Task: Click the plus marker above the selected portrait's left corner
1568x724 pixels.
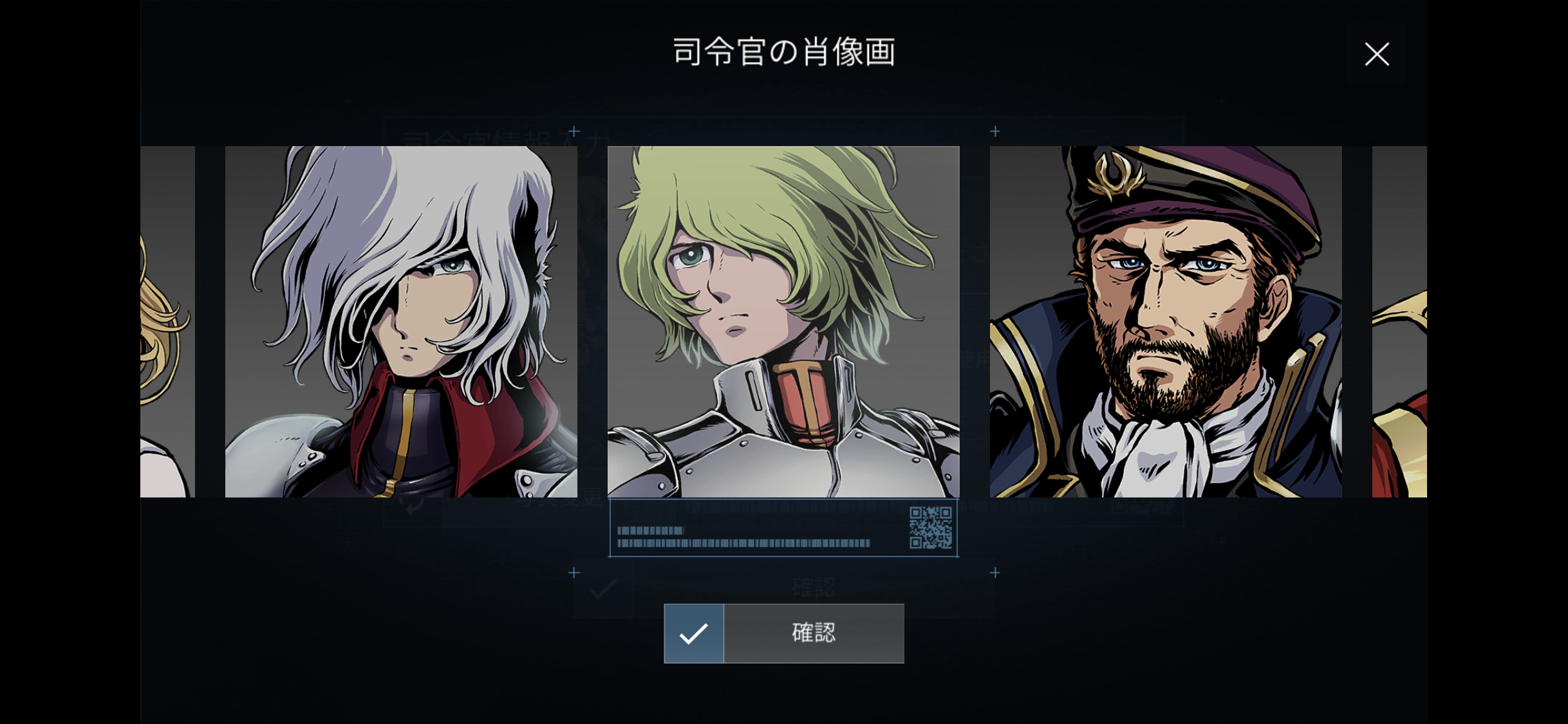Action: [x=574, y=131]
